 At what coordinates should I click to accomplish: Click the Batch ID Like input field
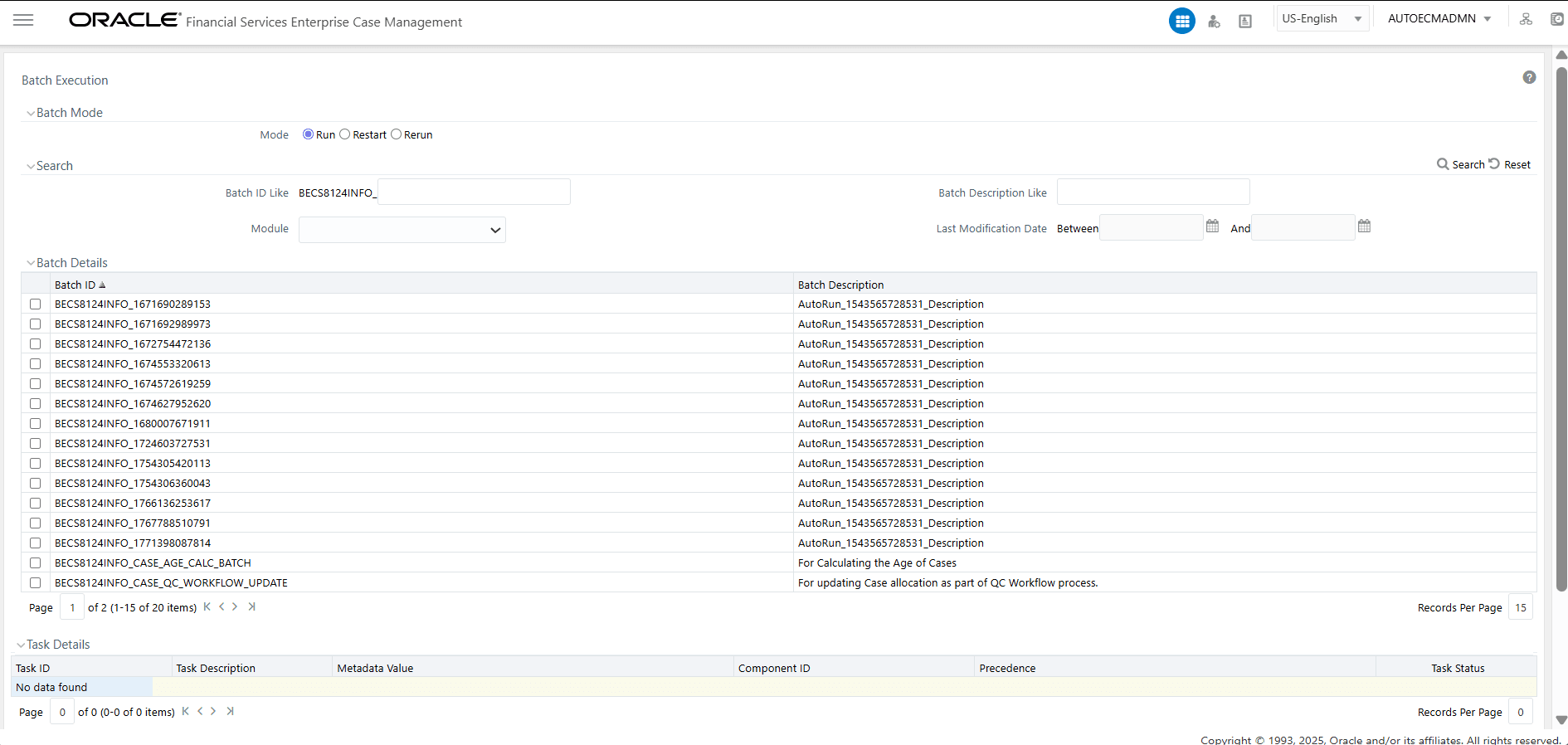click(474, 192)
